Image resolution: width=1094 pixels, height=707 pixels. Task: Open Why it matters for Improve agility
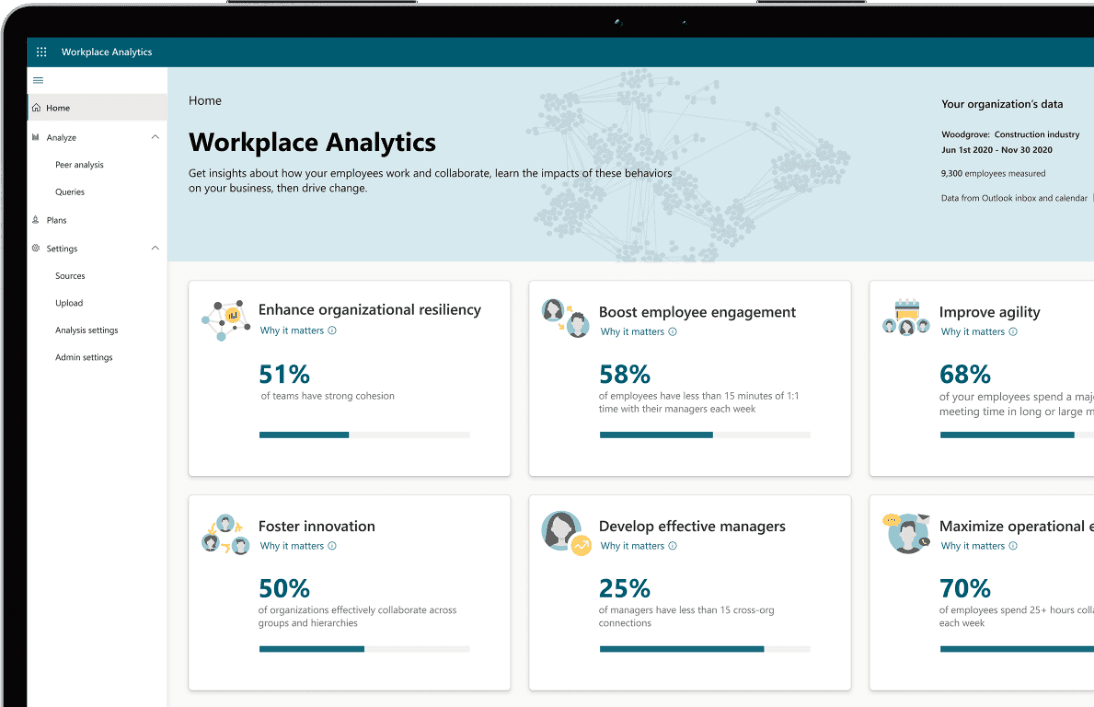(973, 332)
